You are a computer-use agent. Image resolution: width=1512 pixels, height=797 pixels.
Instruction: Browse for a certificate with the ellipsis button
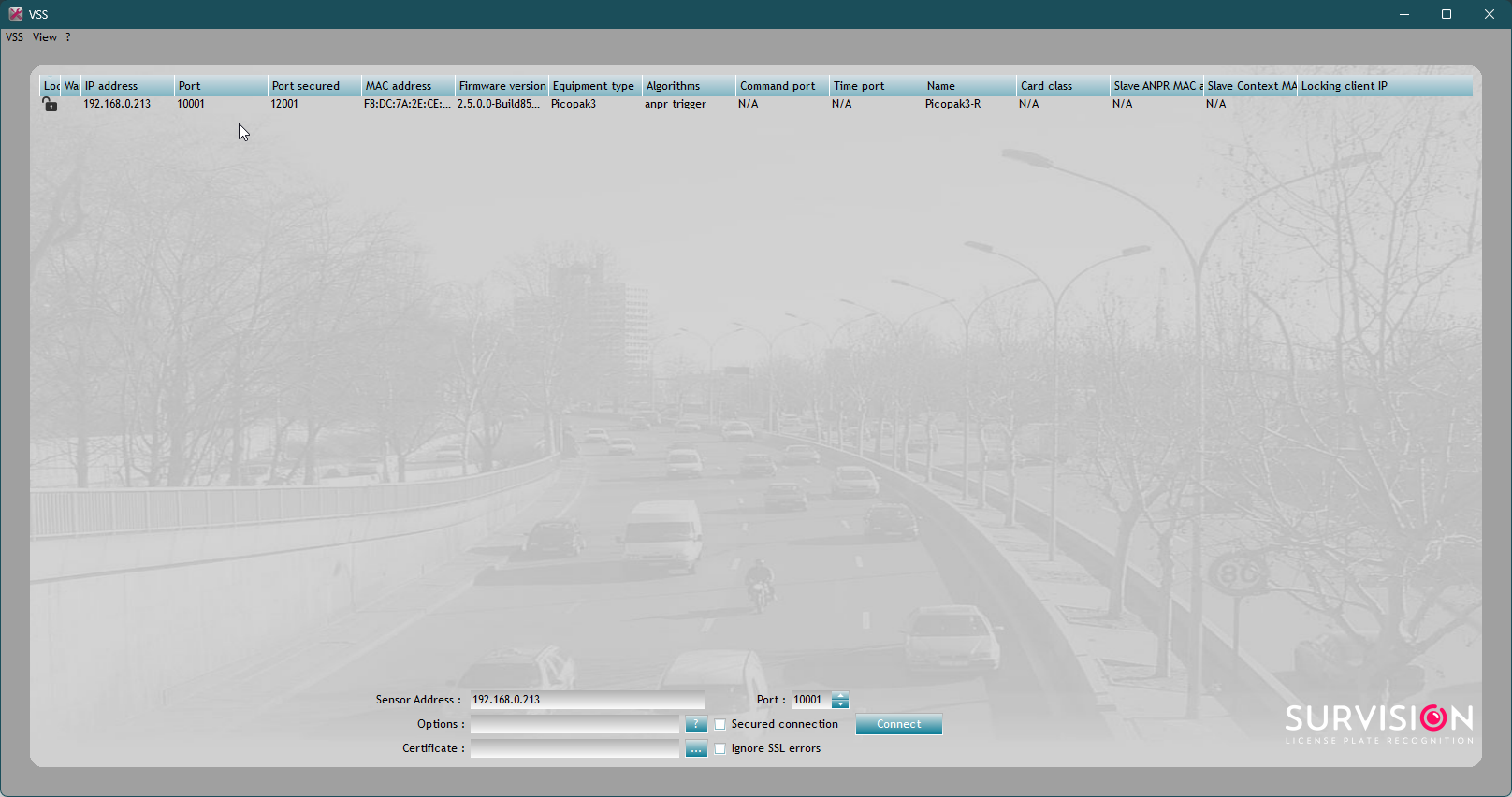point(696,748)
